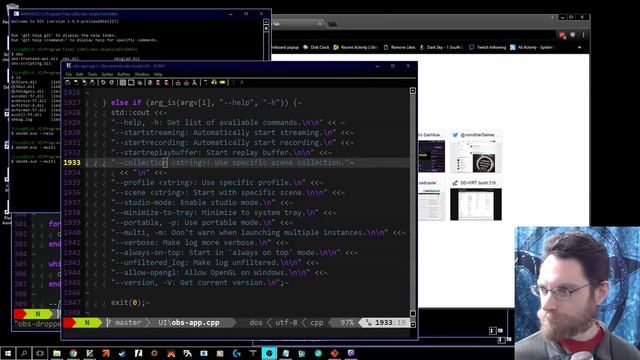This screenshot has height=360, width=640.
Task: Click the Run Script icon in gVim toolbar
Action: tap(194, 82)
